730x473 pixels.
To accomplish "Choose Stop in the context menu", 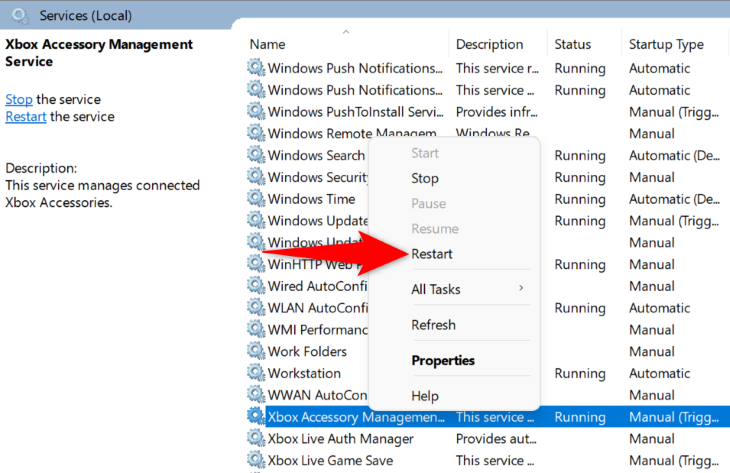I will 425,178.
